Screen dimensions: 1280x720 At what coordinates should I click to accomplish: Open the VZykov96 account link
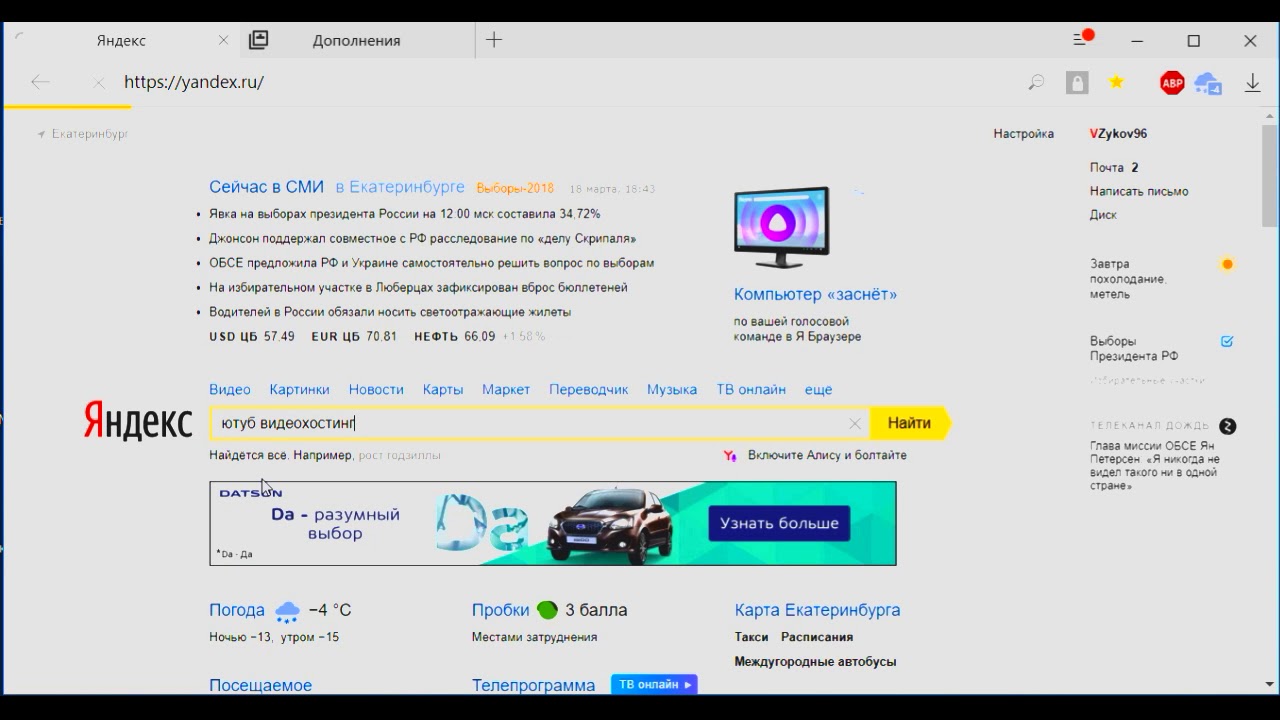1118,133
